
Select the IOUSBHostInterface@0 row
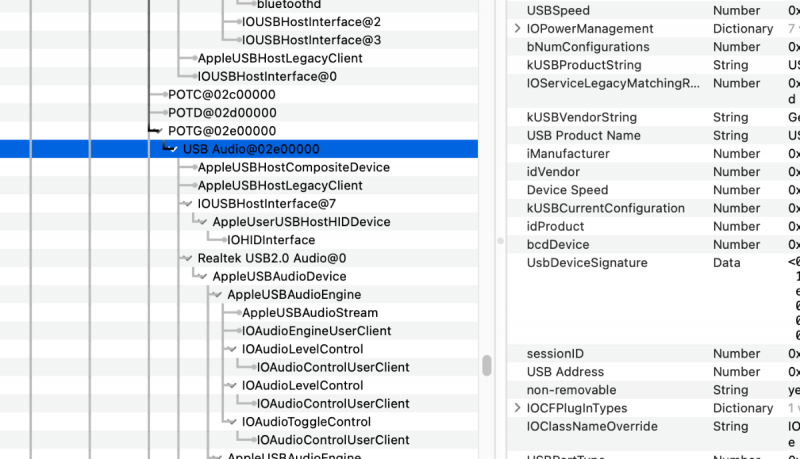tap(267, 76)
